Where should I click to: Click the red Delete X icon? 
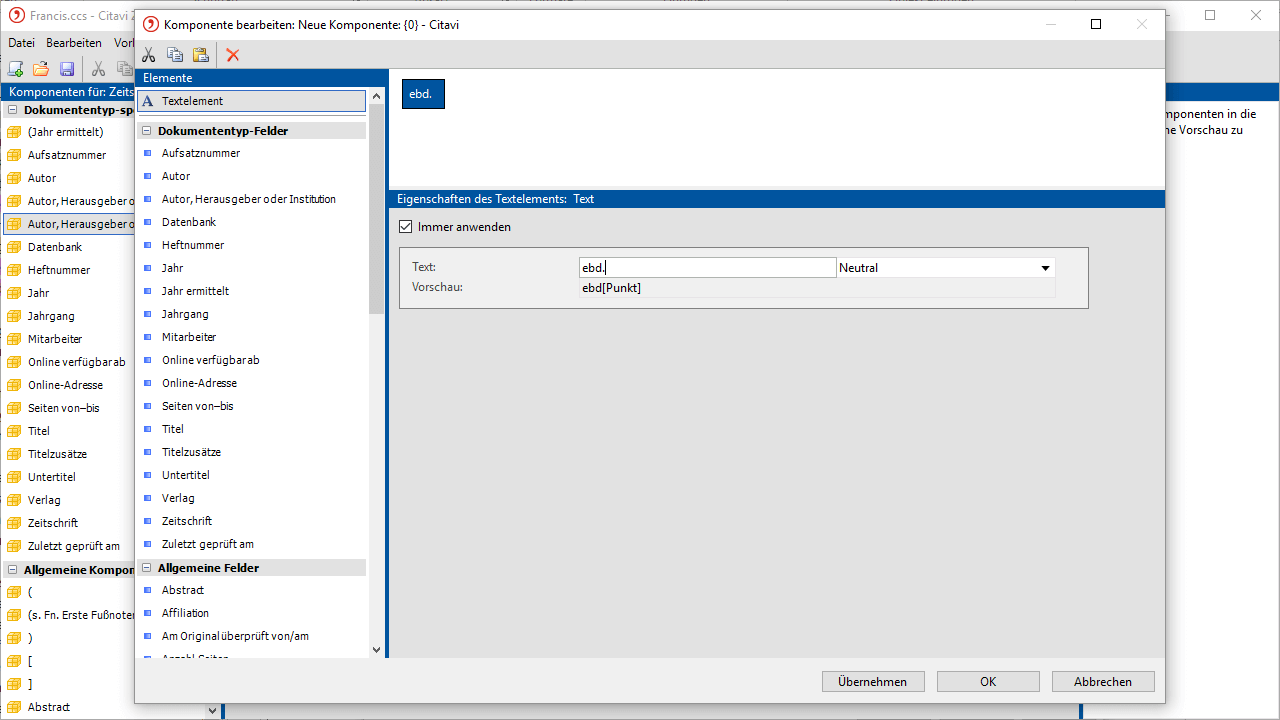pyautogui.click(x=233, y=55)
